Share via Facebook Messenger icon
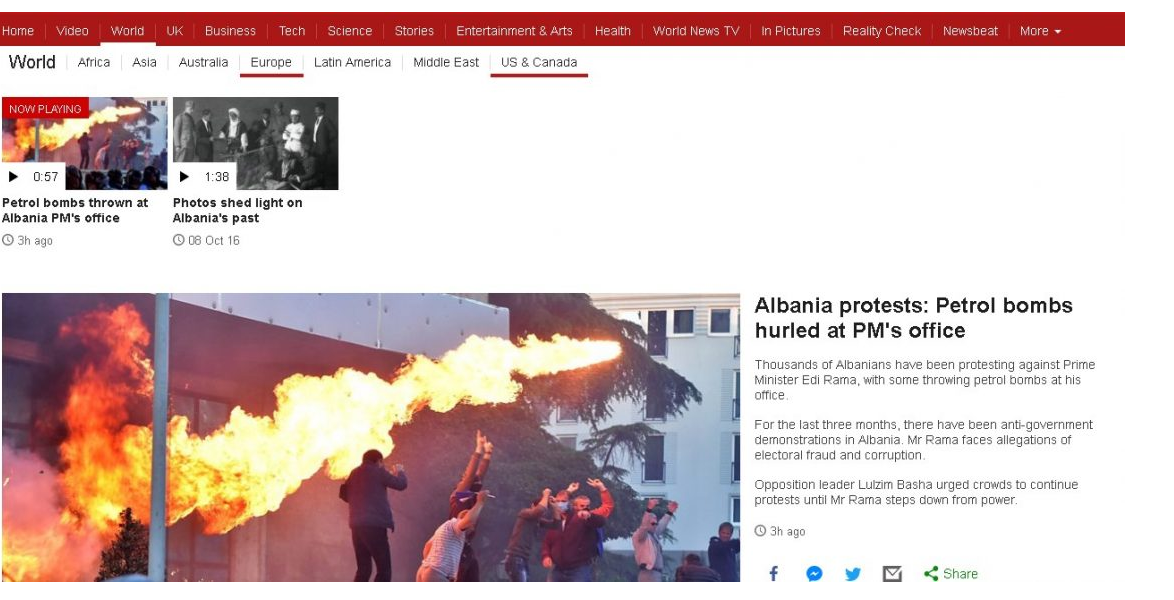The width and height of the screenshot is (1174, 600). [814, 574]
